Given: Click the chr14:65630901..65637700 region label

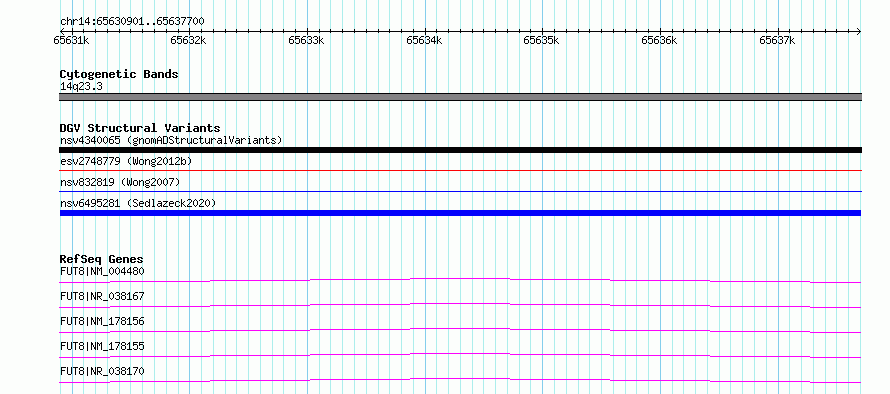Looking at the screenshot, I should [x=132, y=21].
